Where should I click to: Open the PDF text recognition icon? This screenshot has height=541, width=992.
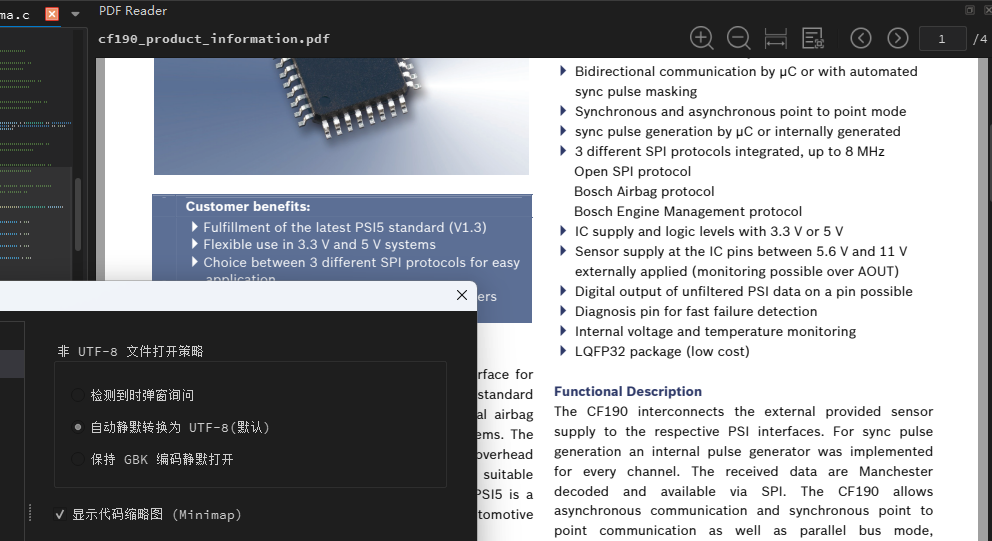pos(813,38)
